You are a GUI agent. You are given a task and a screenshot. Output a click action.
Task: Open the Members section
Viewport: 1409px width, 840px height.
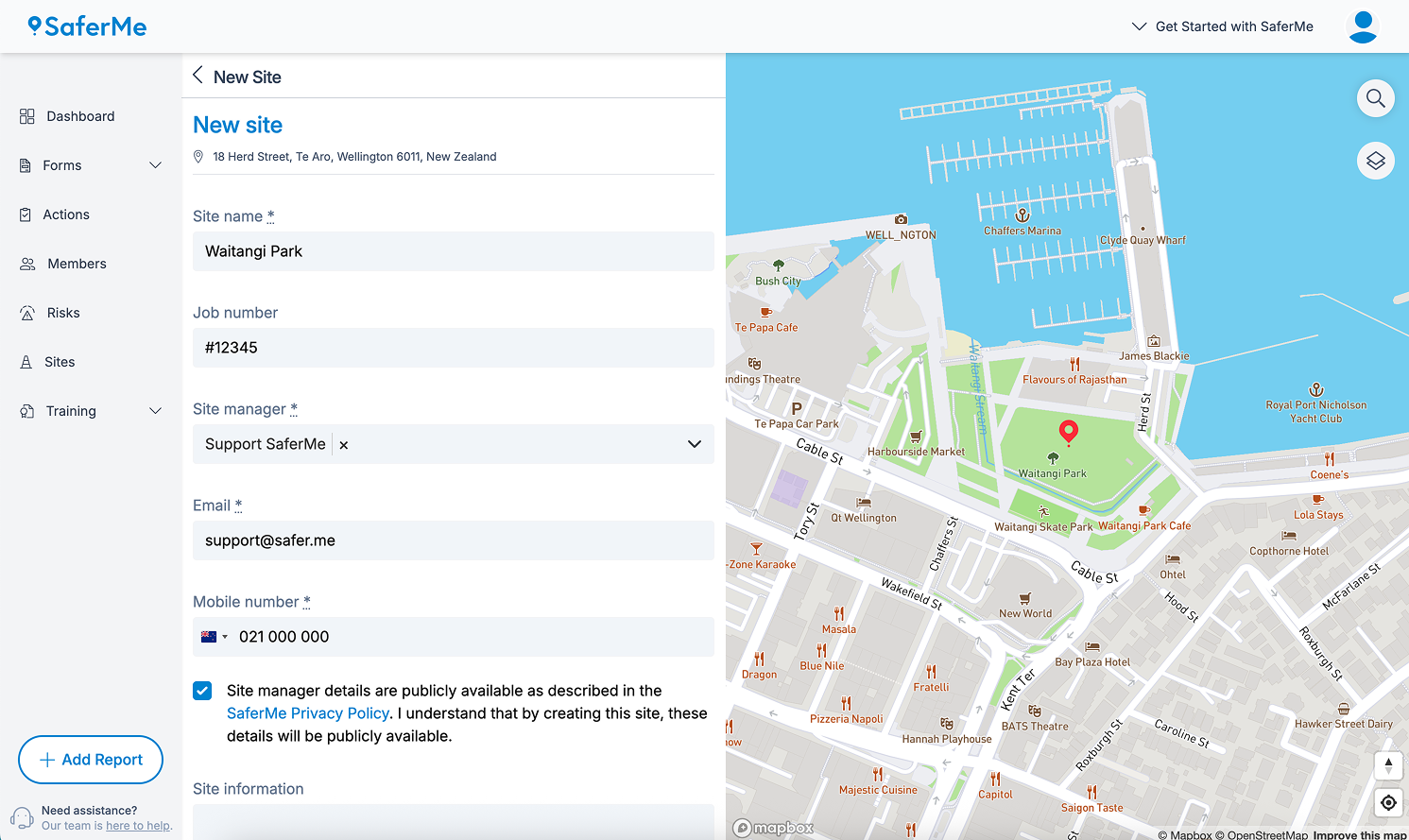[x=77, y=264]
